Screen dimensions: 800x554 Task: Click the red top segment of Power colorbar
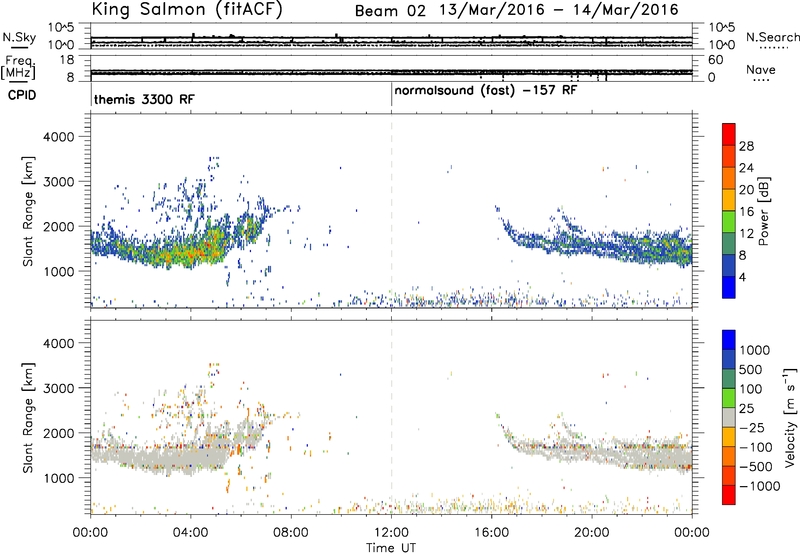729,134
